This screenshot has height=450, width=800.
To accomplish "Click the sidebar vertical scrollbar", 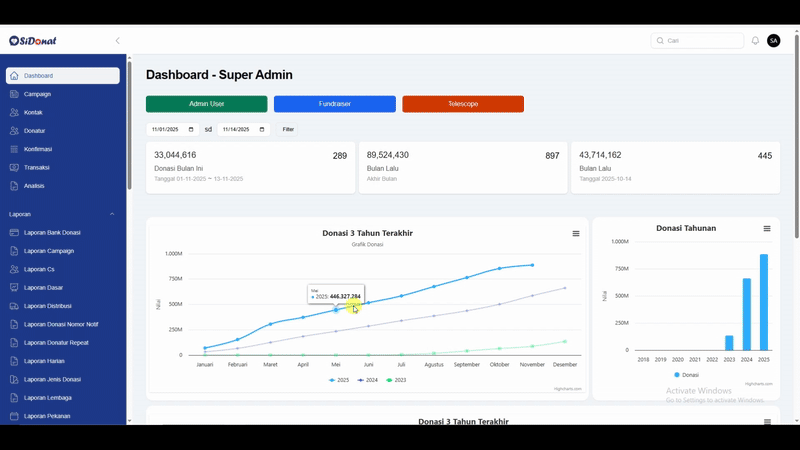I will point(129,125).
